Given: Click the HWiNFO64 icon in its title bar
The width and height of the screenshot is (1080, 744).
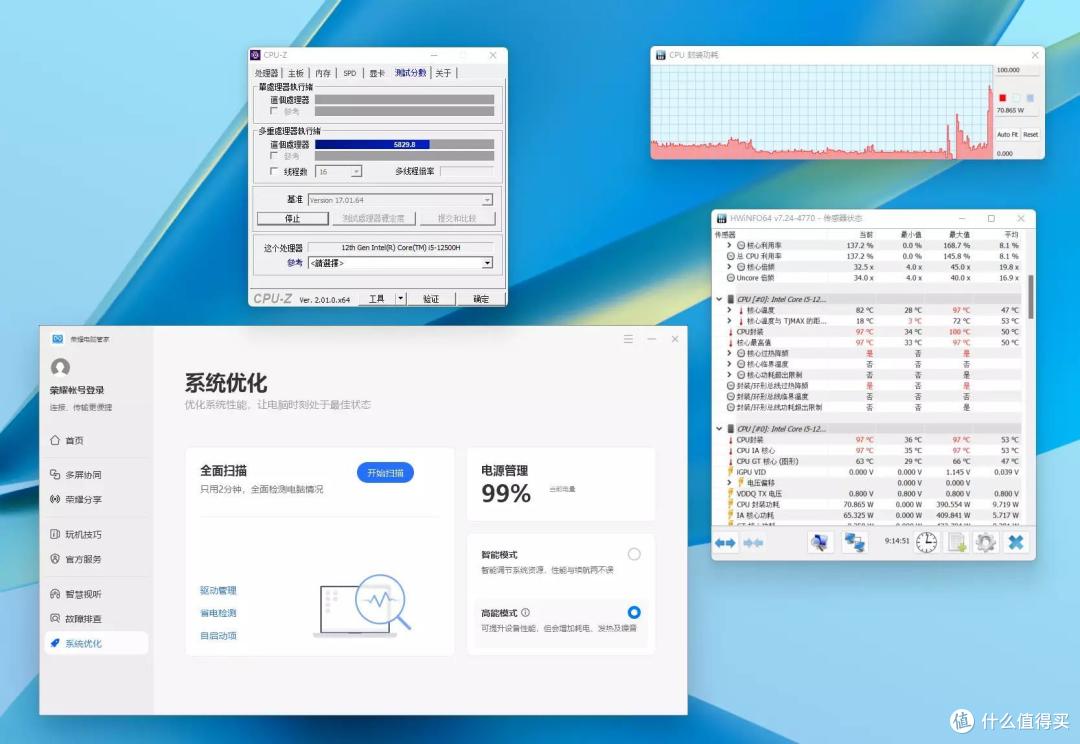Looking at the screenshot, I should (722, 218).
